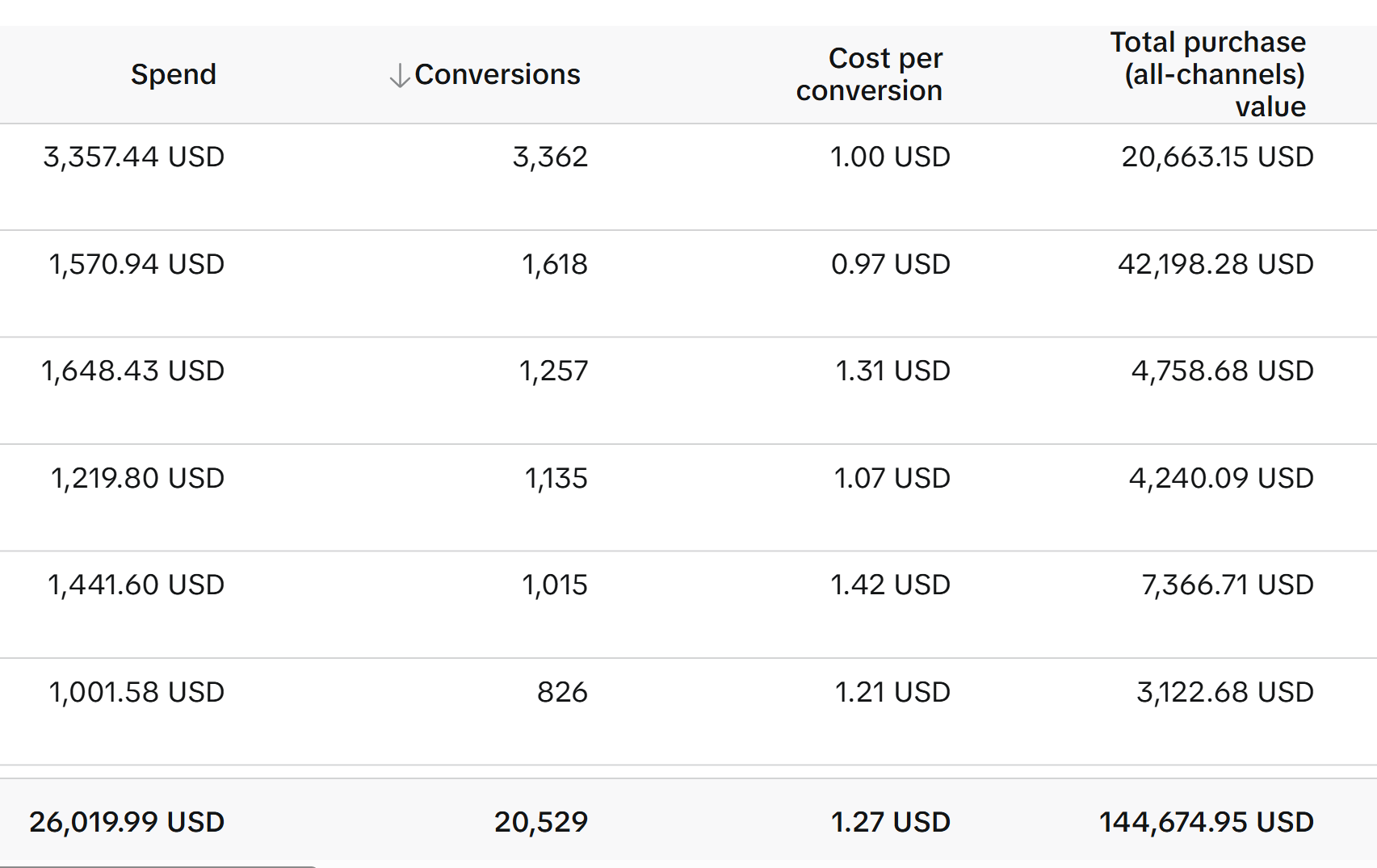Click the 1.00 USD cost per conversion cell

tap(890, 157)
